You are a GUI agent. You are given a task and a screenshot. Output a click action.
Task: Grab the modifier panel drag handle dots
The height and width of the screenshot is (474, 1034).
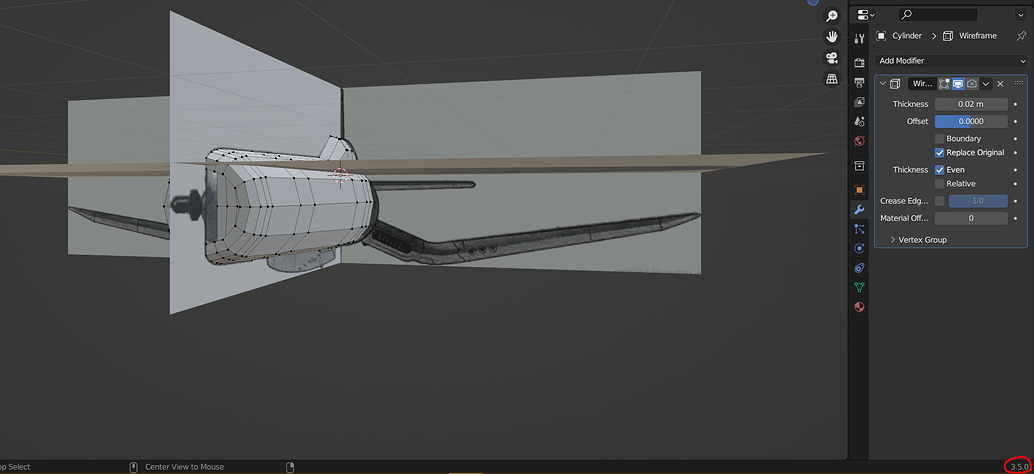[x=1019, y=84]
